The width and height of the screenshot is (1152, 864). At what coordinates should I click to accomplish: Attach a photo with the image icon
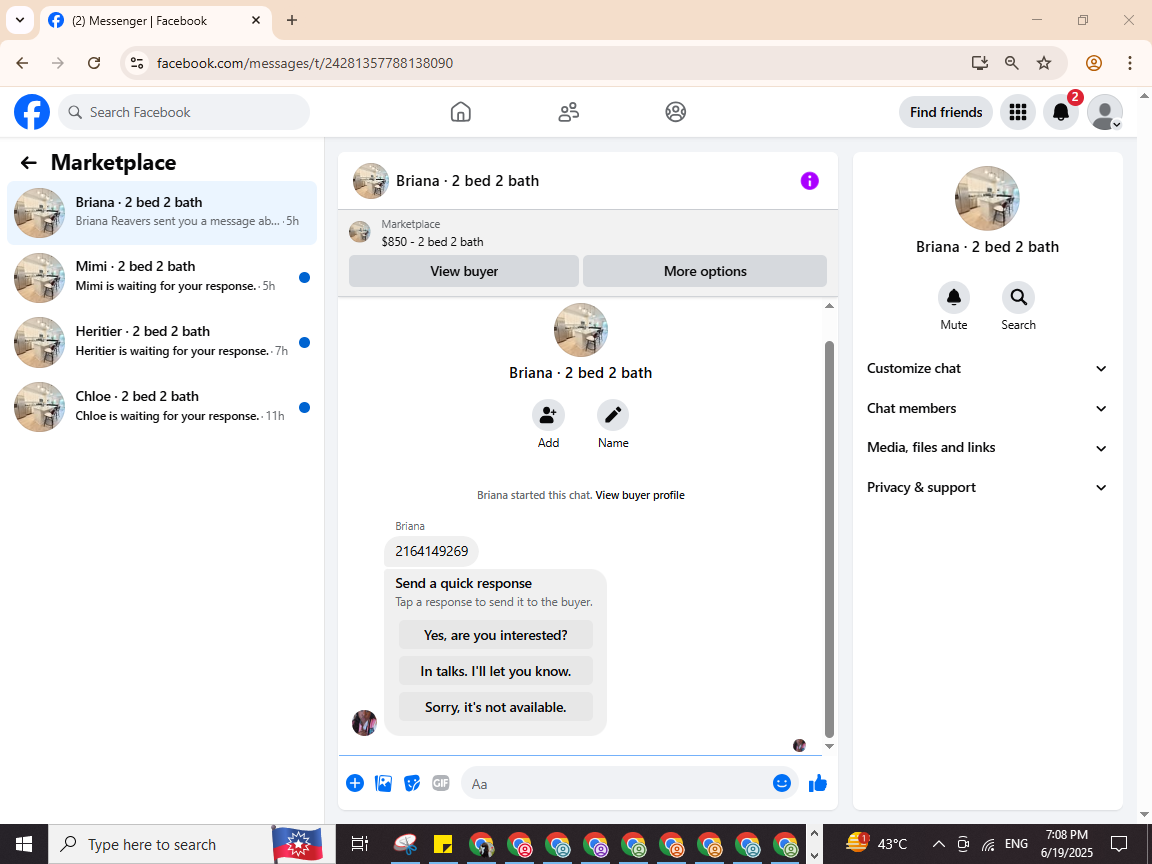click(x=384, y=783)
